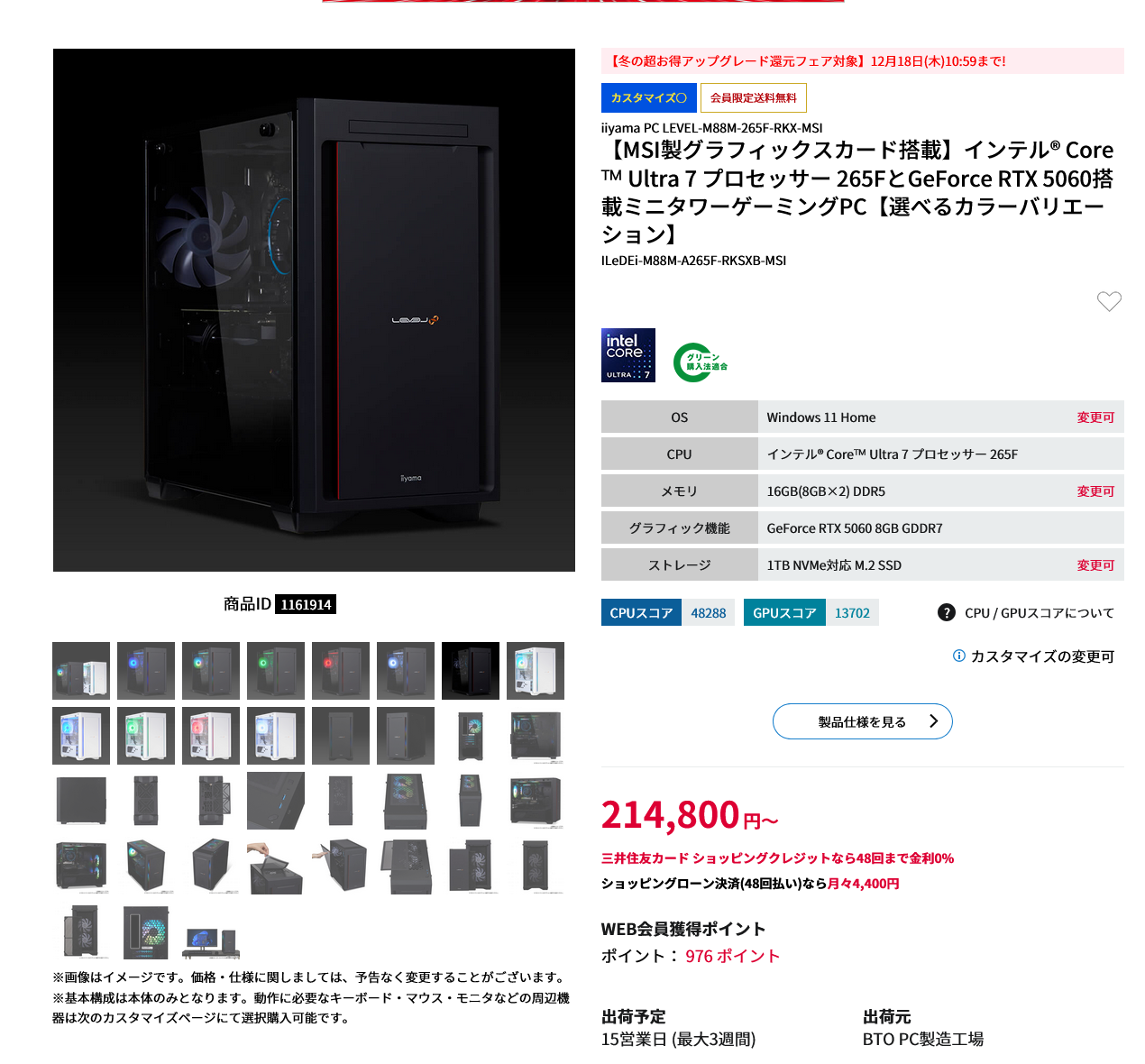The width and height of the screenshot is (1145, 1064).
Task: Open the 冬の超お得アップグレード還元フェア banner
Action: click(863, 61)
